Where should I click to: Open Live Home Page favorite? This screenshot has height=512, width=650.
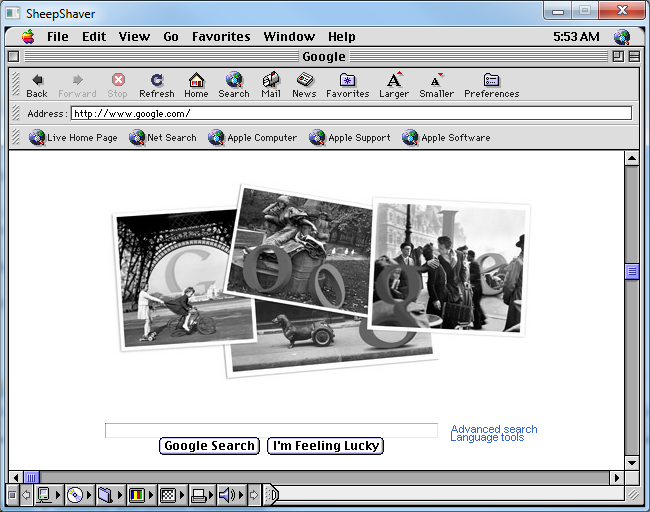click(x=73, y=138)
